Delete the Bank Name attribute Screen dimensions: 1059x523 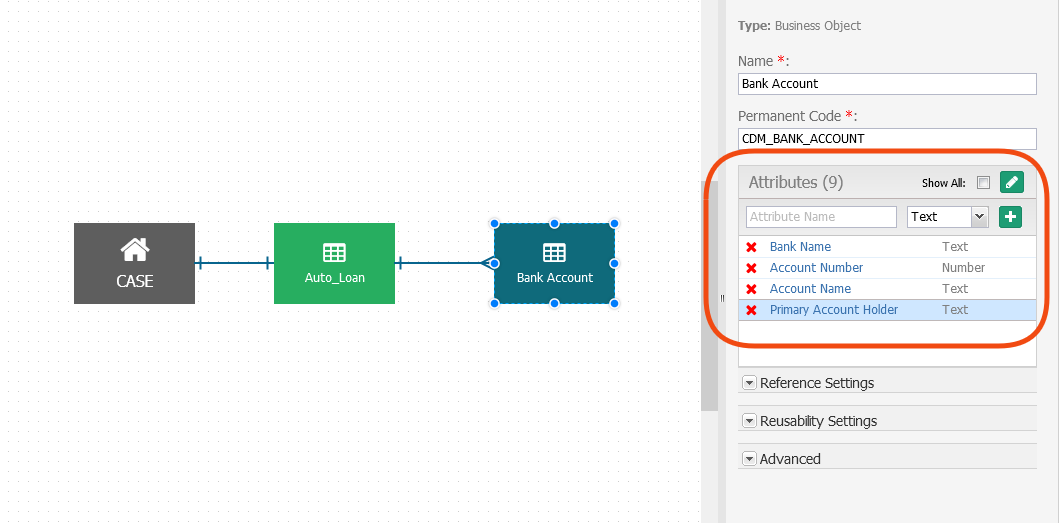751,247
